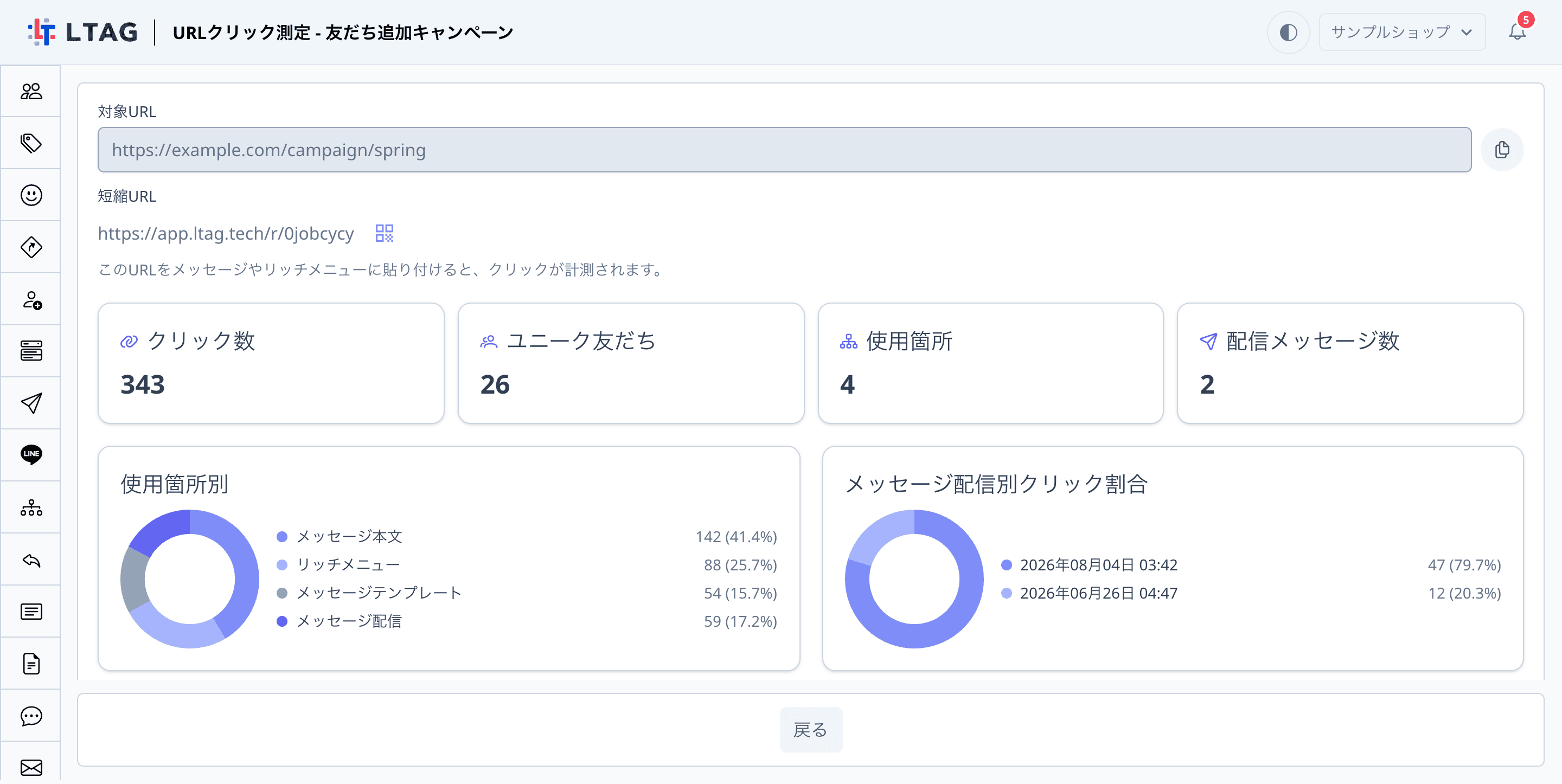Click the LTAG logo
The image size is (1562, 784).
83,32
